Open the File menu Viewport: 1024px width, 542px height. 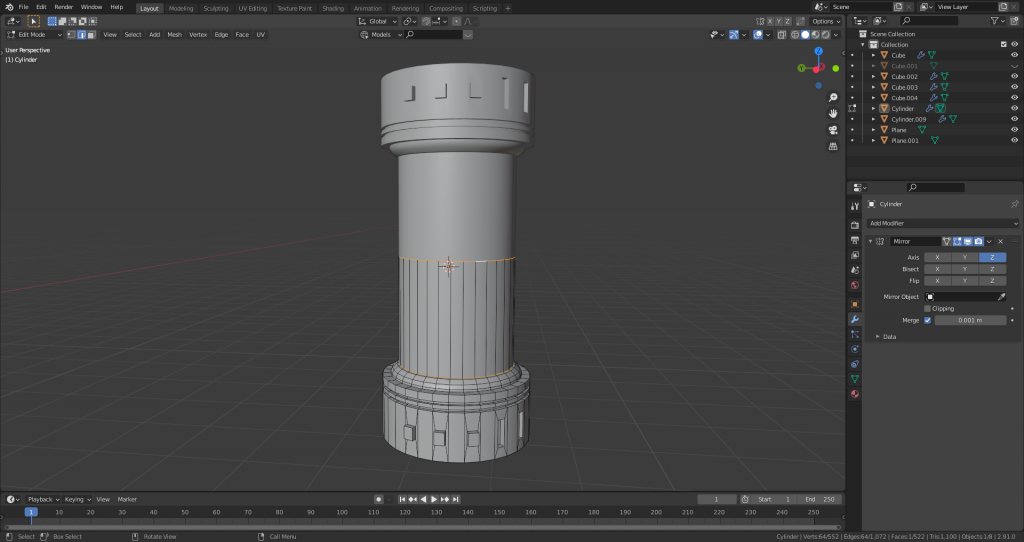(x=23, y=7)
